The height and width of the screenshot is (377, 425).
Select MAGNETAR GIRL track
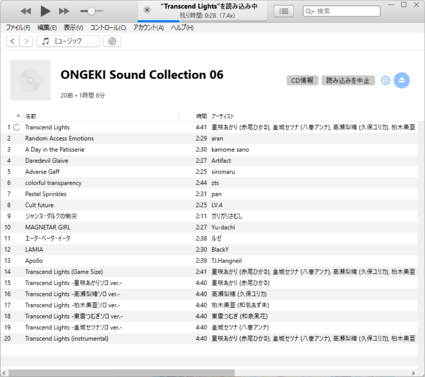click(x=209, y=227)
